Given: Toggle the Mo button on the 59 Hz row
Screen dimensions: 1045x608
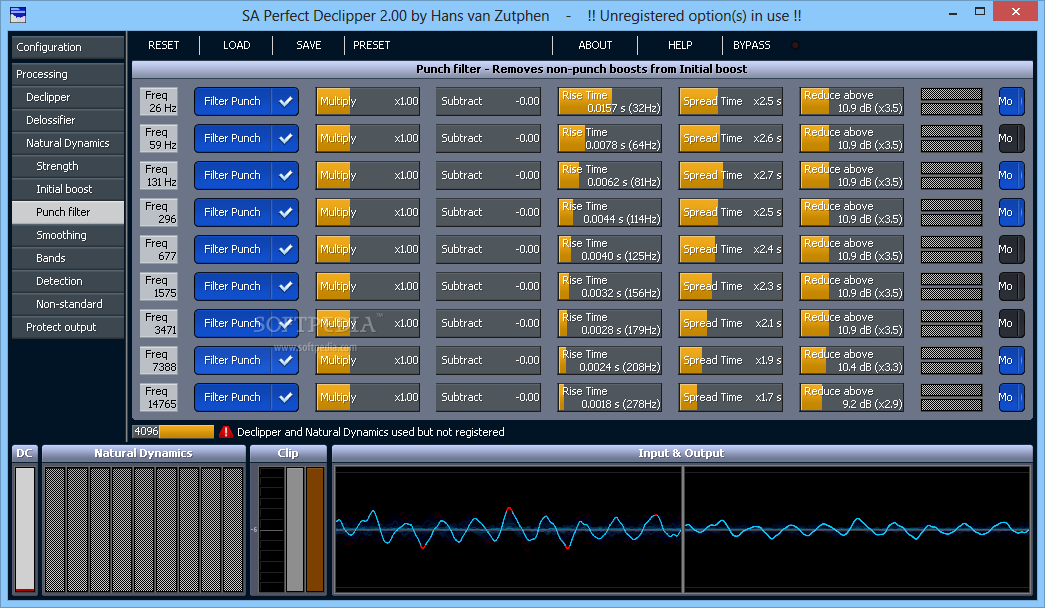Looking at the screenshot, I should 1010,139.
